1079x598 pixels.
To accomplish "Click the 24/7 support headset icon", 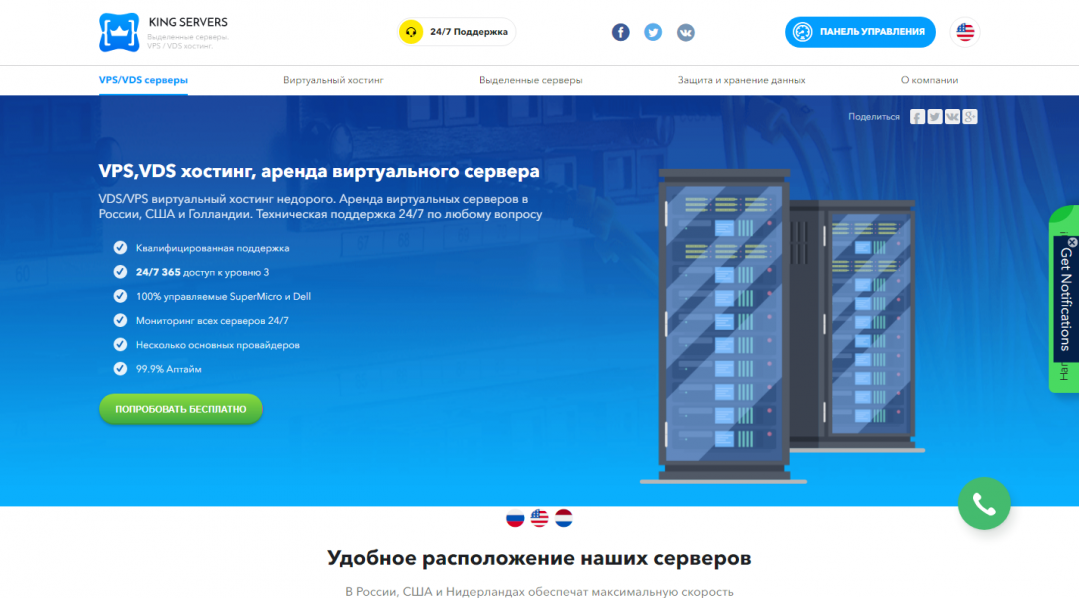I will 412,32.
